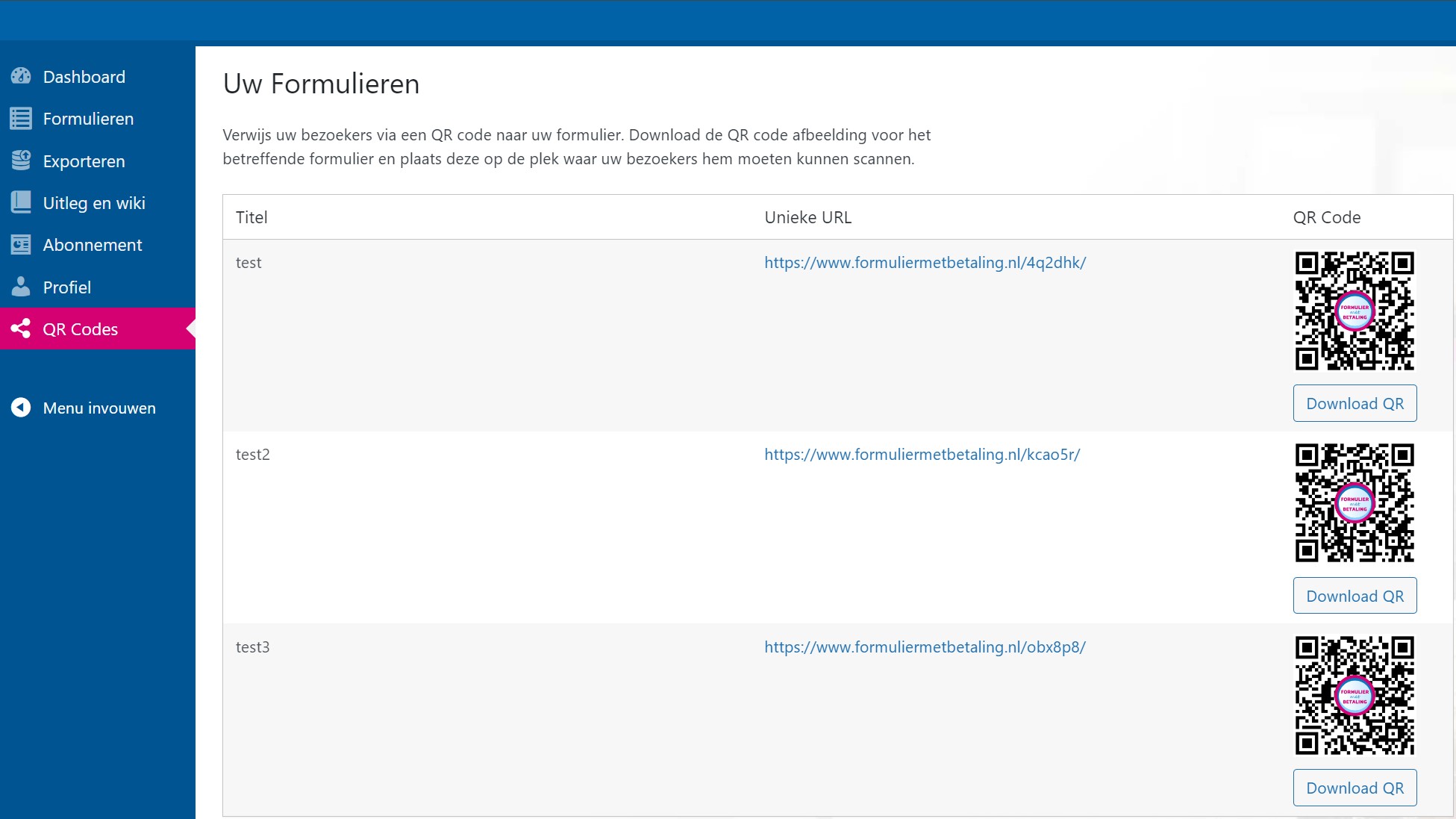Click the Titel column header
1456x819 pixels.
point(251,217)
